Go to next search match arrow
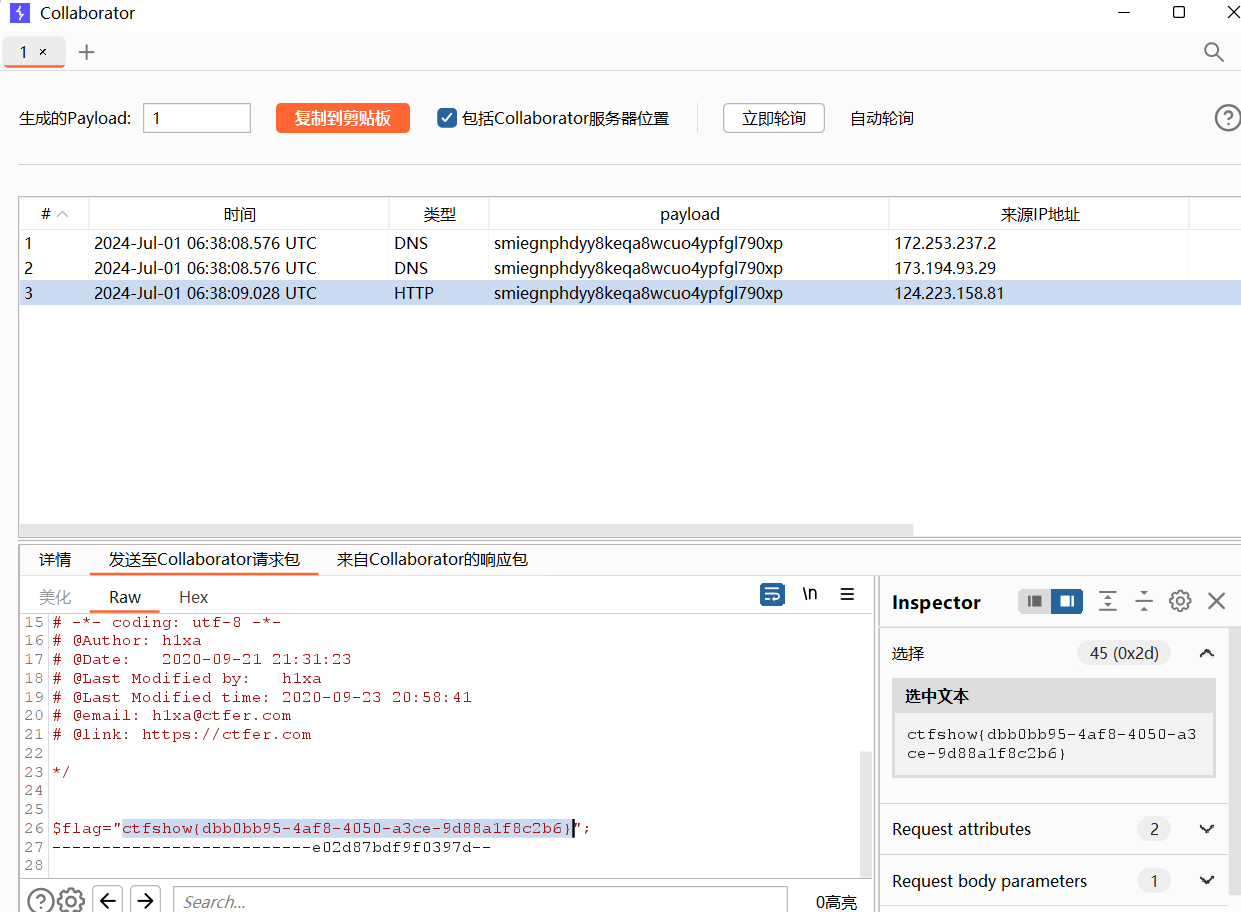The width and height of the screenshot is (1241, 912). pyautogui.click(x=145, y=900)
